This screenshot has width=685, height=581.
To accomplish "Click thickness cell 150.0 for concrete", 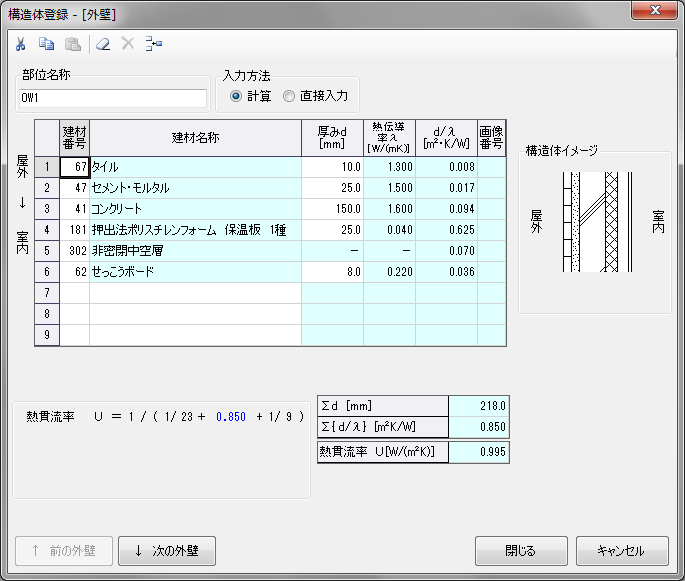I will pos(332,209).
